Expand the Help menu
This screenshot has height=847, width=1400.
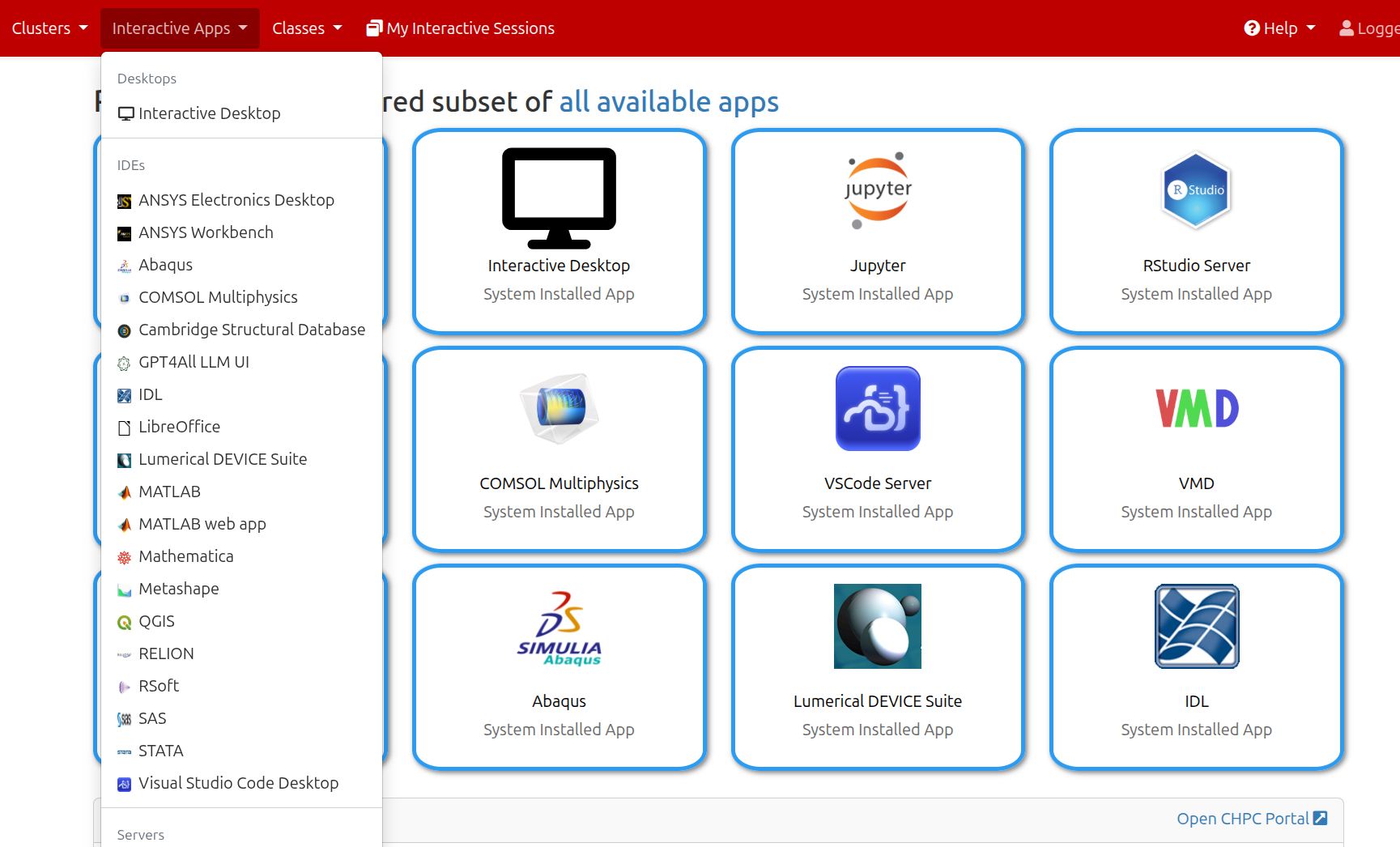click(x=1279, y=28)
